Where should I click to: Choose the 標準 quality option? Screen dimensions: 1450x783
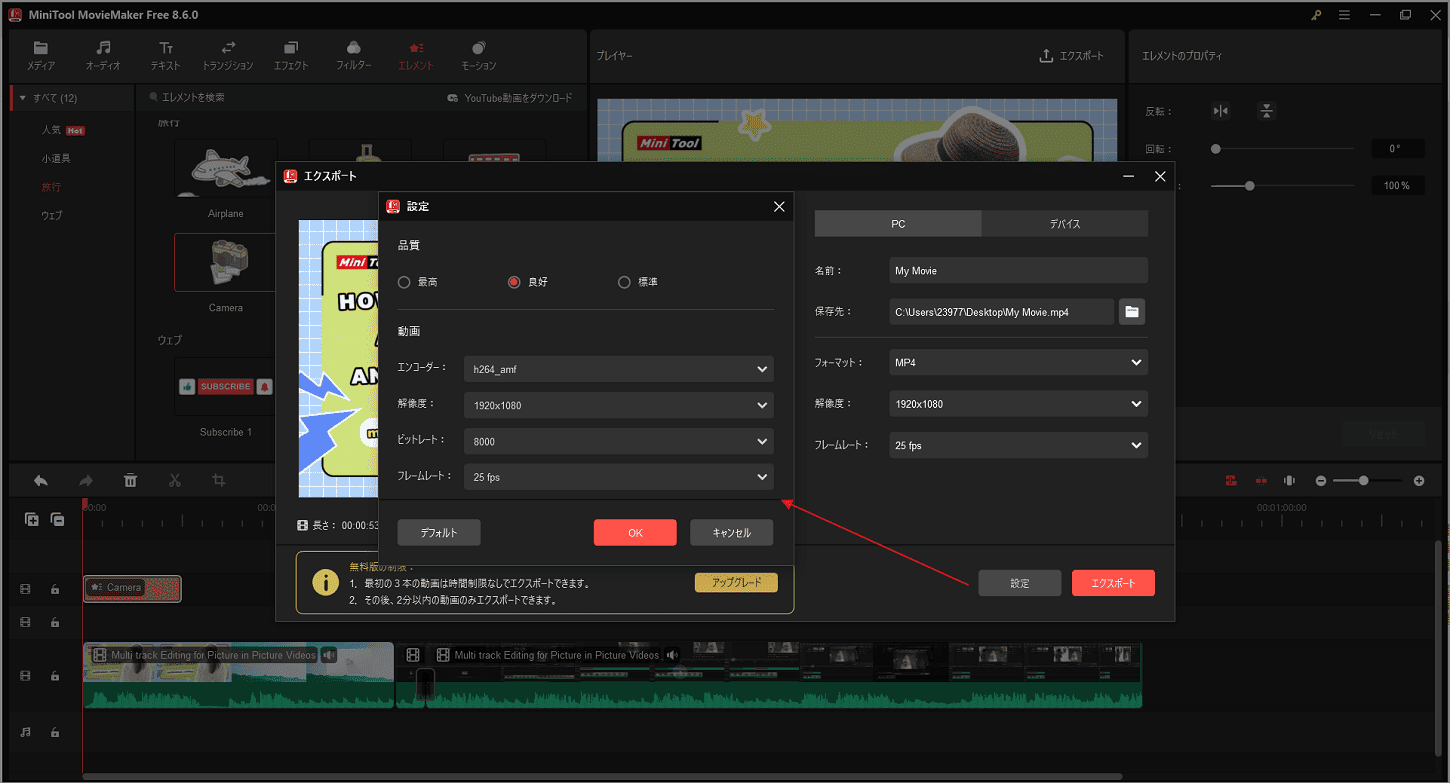click(x=624, y=281)
